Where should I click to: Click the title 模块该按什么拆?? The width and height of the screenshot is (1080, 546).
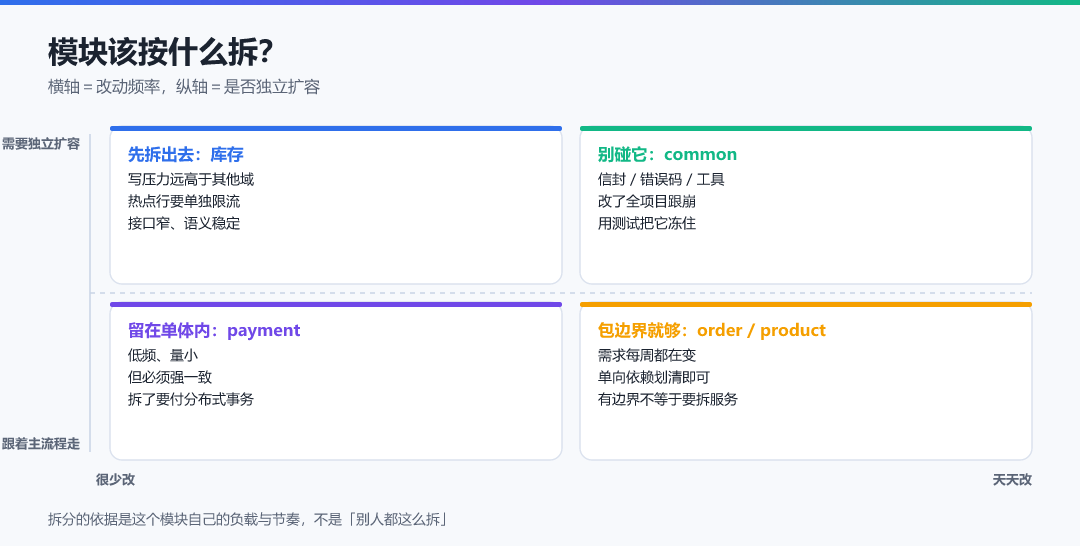click(x=160, y=52)
